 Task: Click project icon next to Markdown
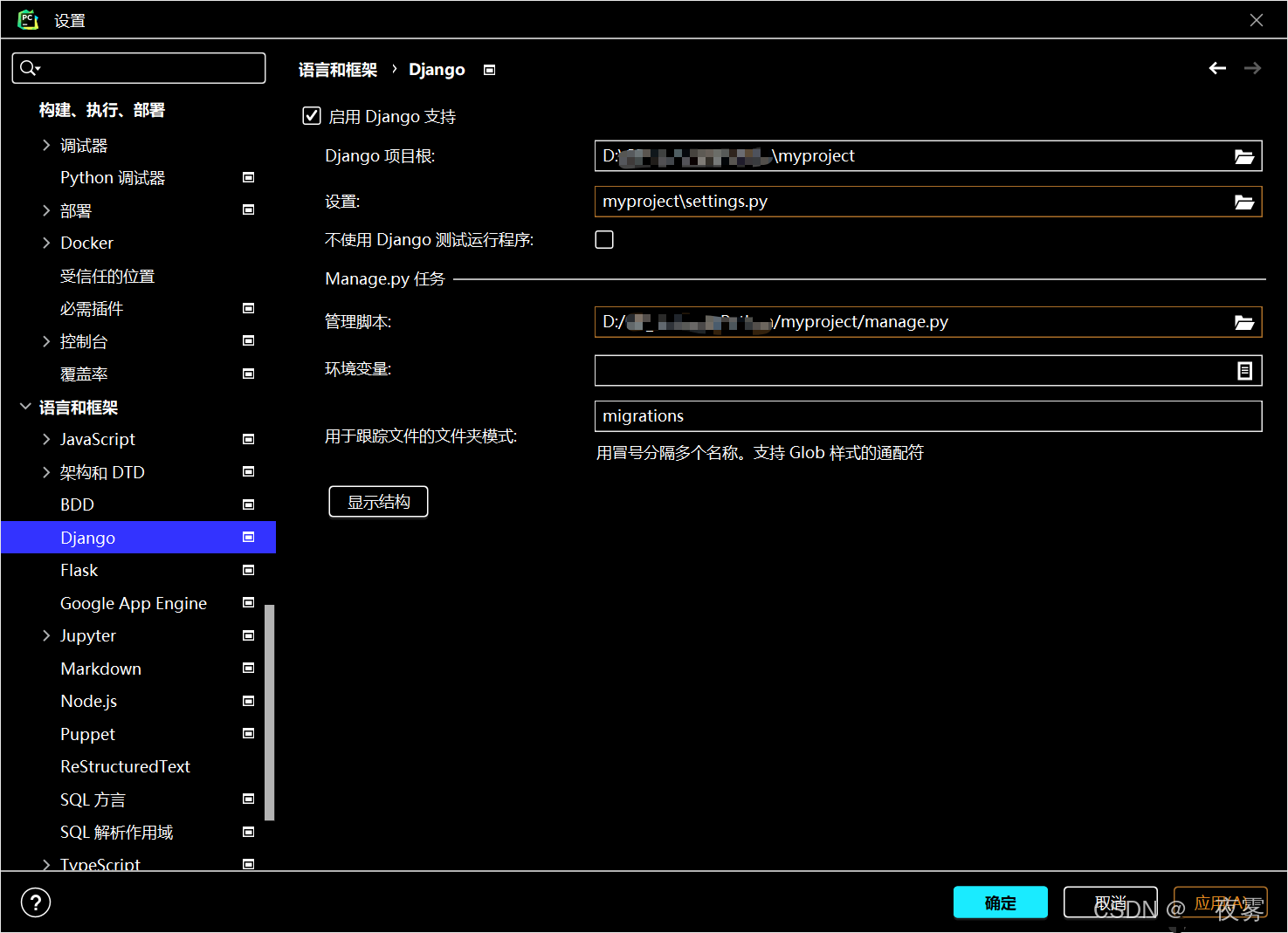pyautogui.click(x=248, y=668)
